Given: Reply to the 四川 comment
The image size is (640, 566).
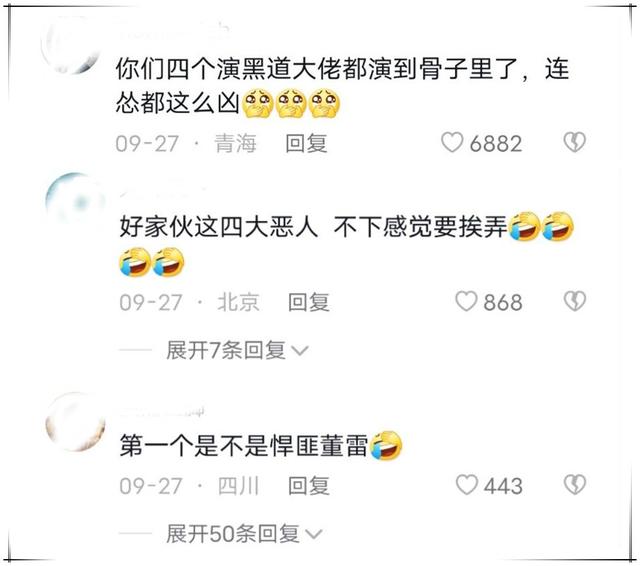Looking at the screenshot, I should 309,486.
